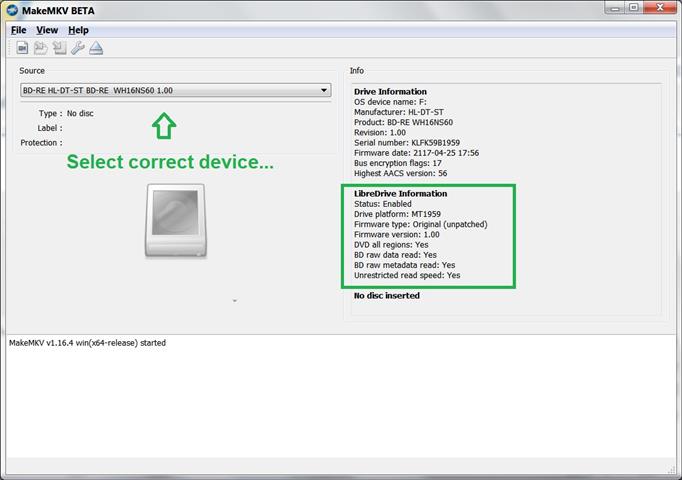This screenshot has width=682, height=480.
Task: Click 'Firmware date: 2117-04-25 17:56' line
Action: click(x=416, y=153)
